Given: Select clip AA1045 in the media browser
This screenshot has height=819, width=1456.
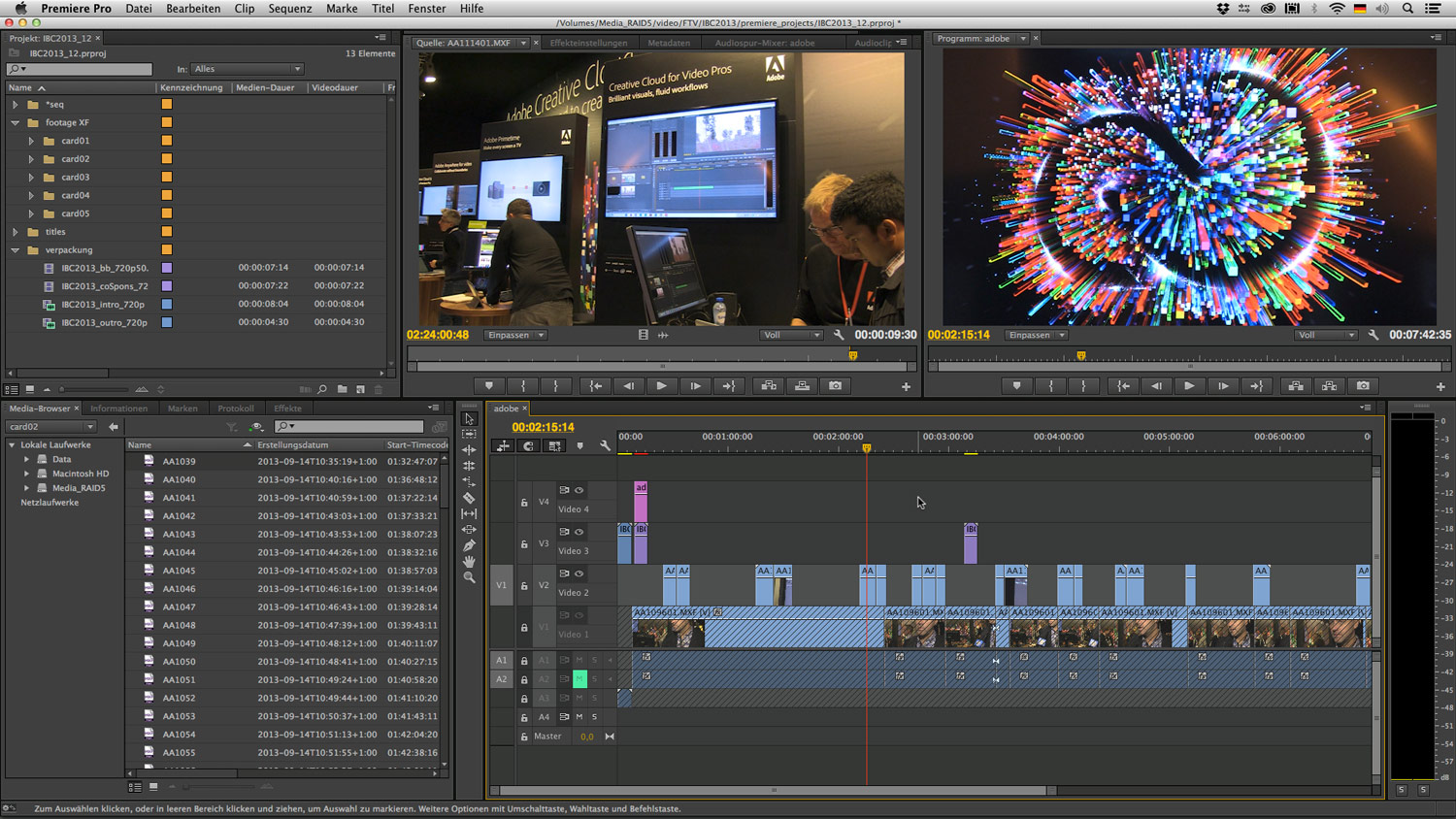Looking at the screenshot, I should (x=179, y=571).
